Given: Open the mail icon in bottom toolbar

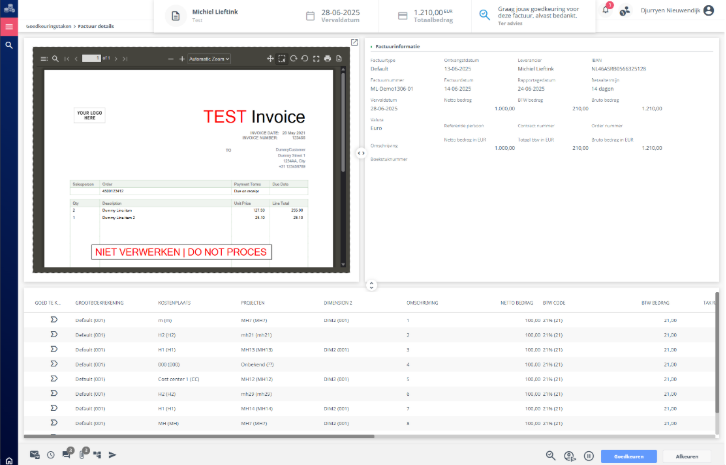Looking at the screenshot, I should tap(35, 455).
